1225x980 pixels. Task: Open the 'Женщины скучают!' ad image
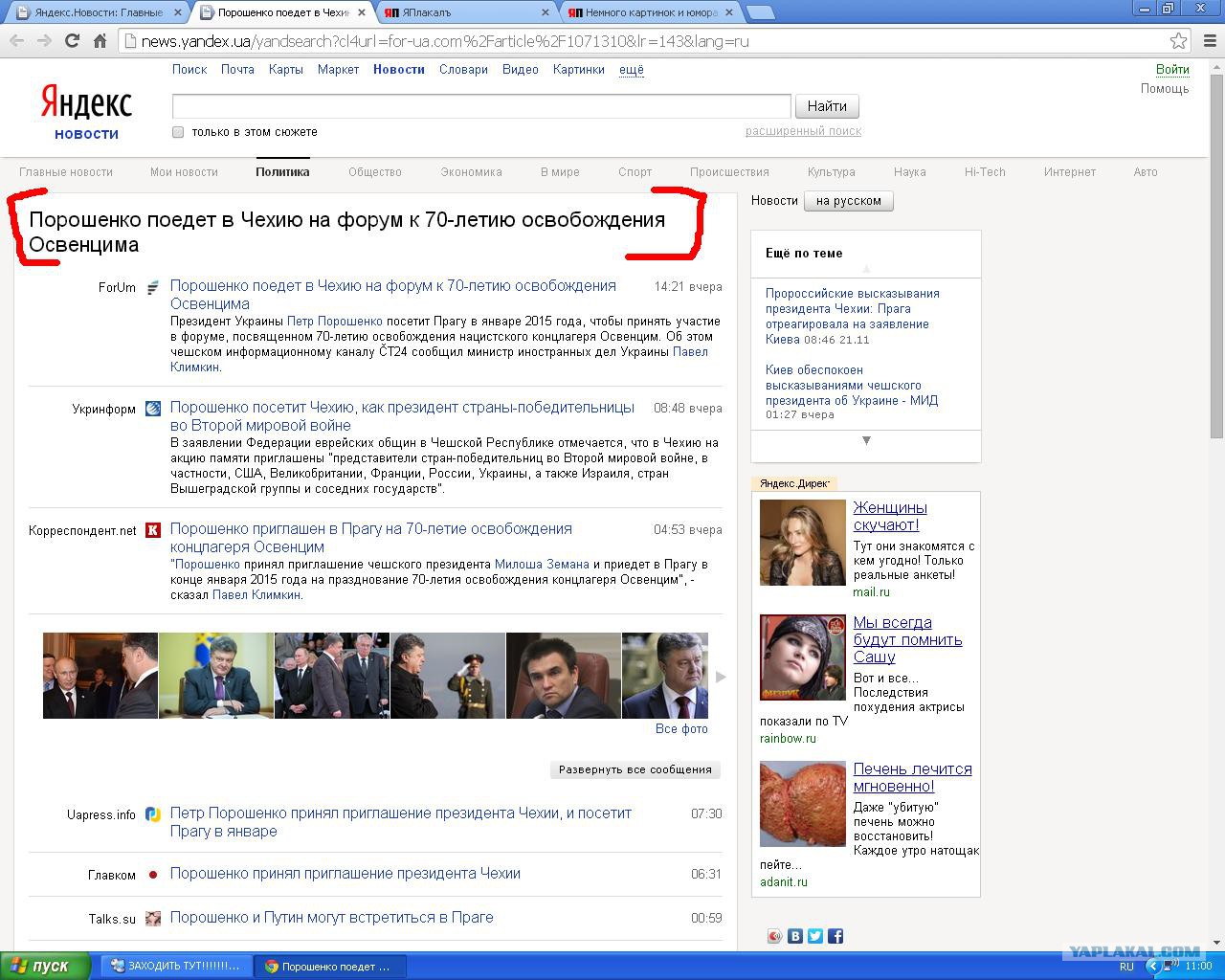point(803,543)
